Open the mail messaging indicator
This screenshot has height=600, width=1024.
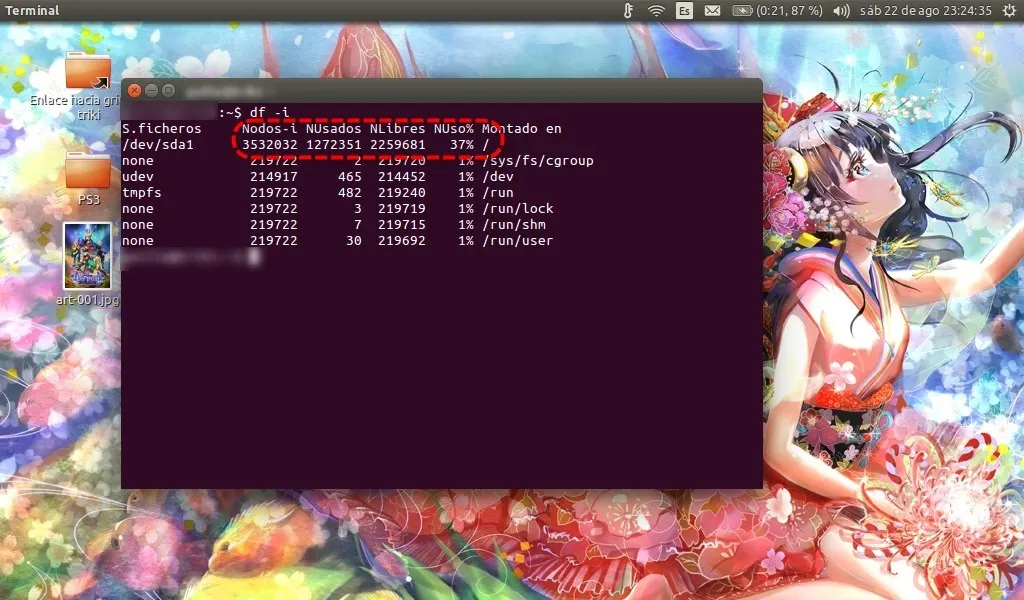712,11
